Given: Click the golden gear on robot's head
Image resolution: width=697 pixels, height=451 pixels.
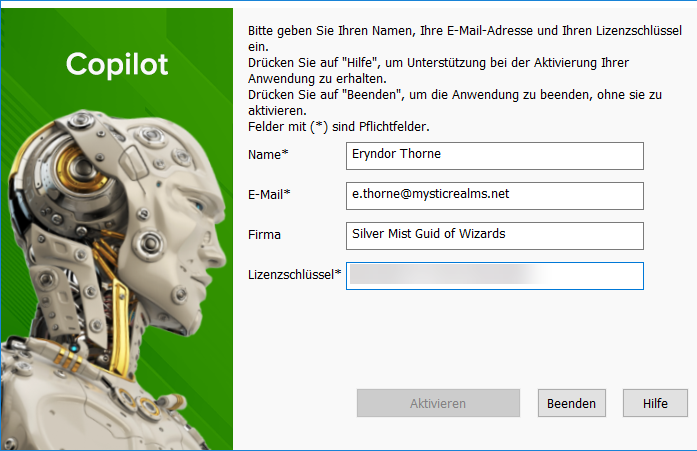Looking at the screenshot, I should point(80,168).
